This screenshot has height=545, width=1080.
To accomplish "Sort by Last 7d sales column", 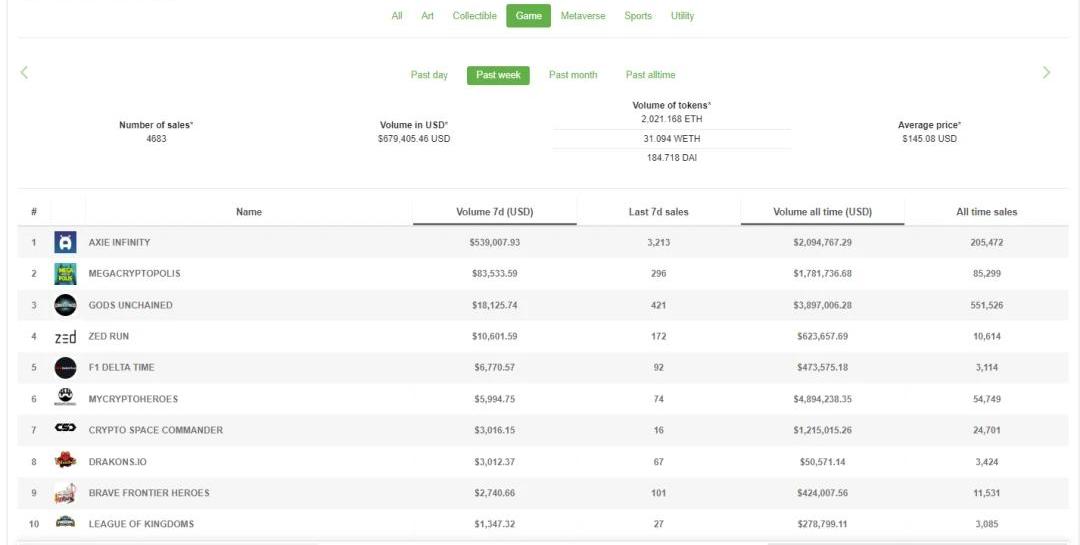I will point(658,212).
